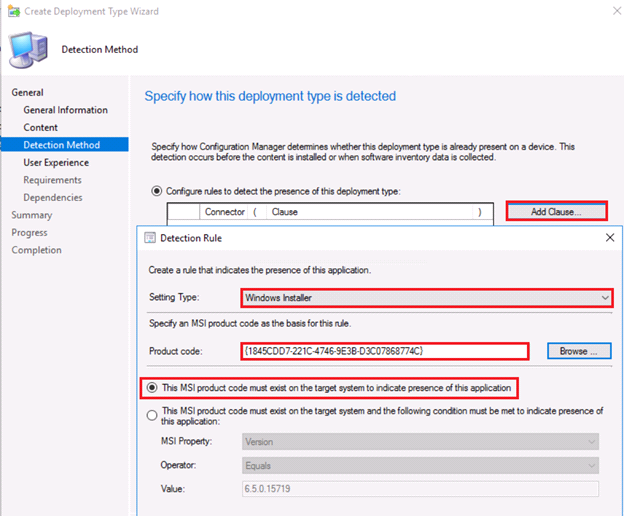Expand the Operator dropdown
Screen dimensions: 624x516
(x=420, y=465)
